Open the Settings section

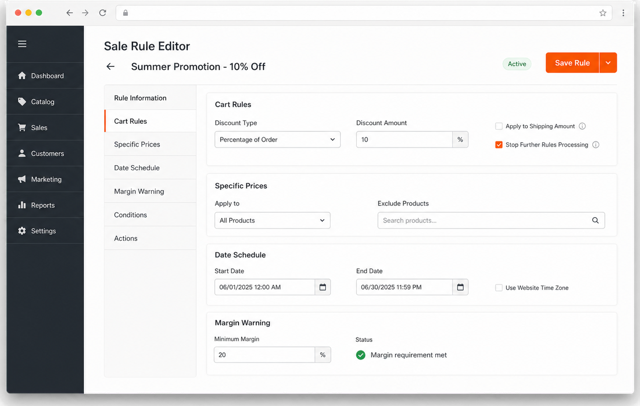[45, 231]
